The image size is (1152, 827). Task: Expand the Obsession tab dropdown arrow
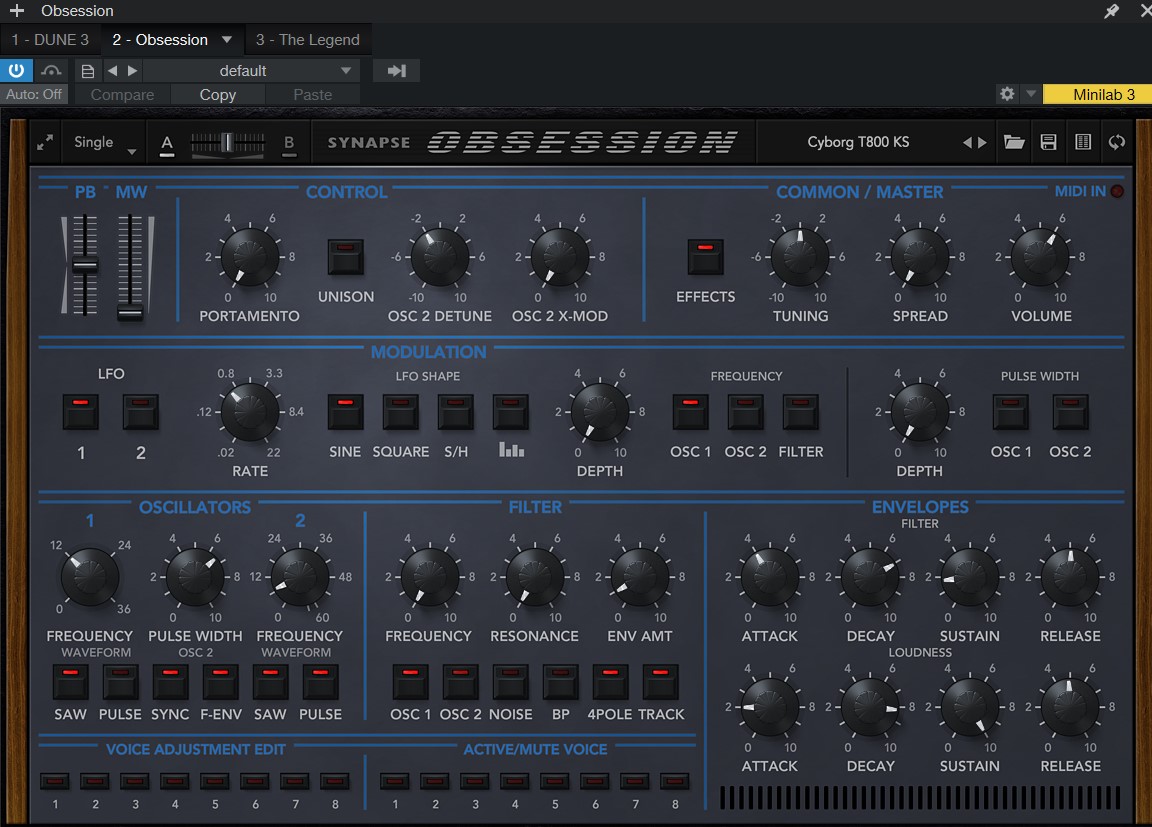point(227,40)
